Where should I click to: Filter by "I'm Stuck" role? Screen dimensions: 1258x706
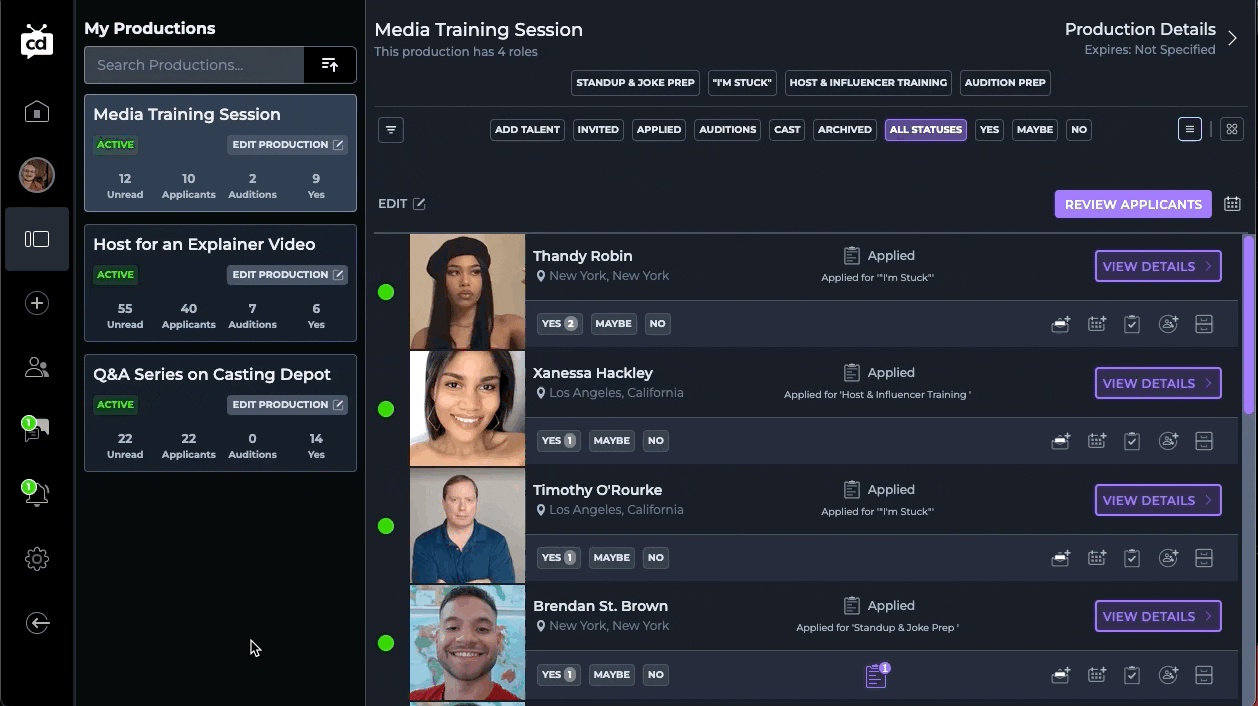(x=742, y=83)
